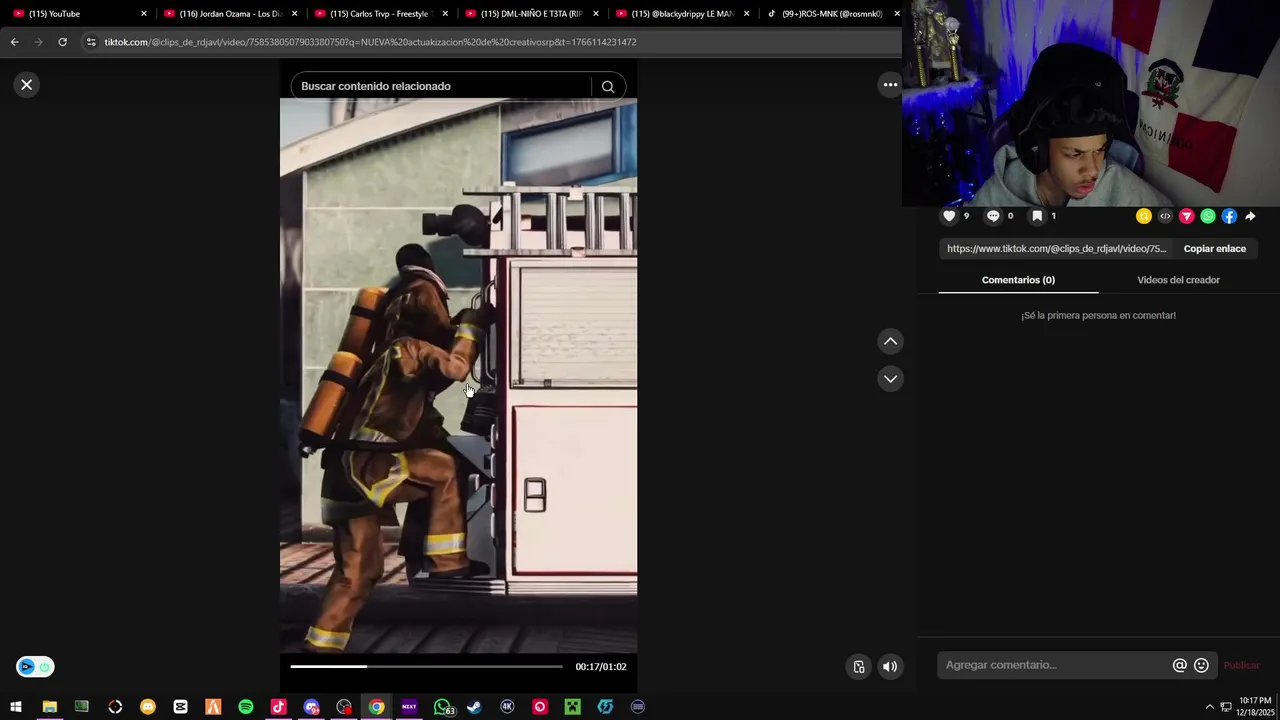The image size is (1280, 720).
Task: Repost the video with yellow repost icon
Action: 1144,216
